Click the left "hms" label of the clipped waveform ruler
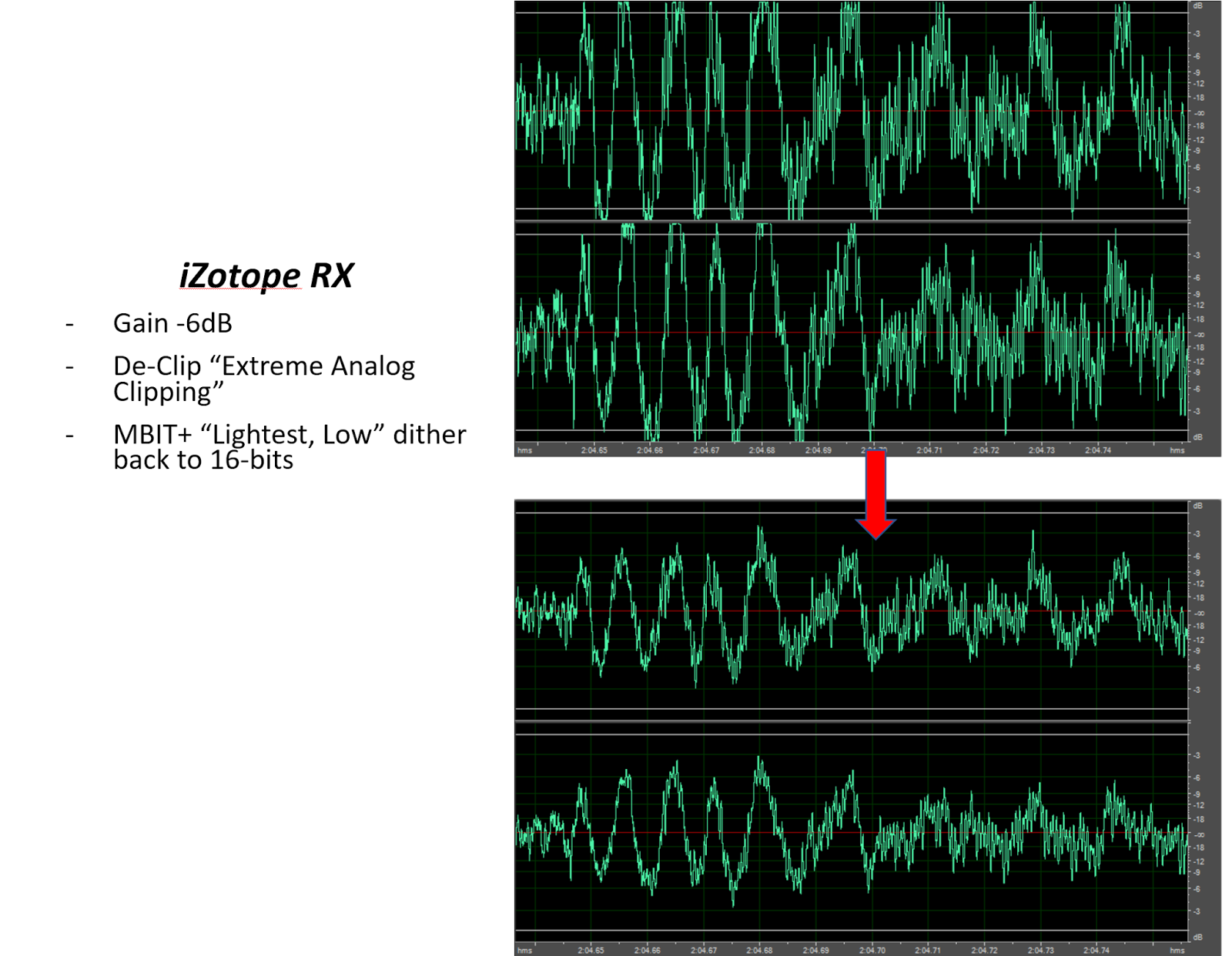This screenshot has width=1232, height=956. [x=525, y=450]
